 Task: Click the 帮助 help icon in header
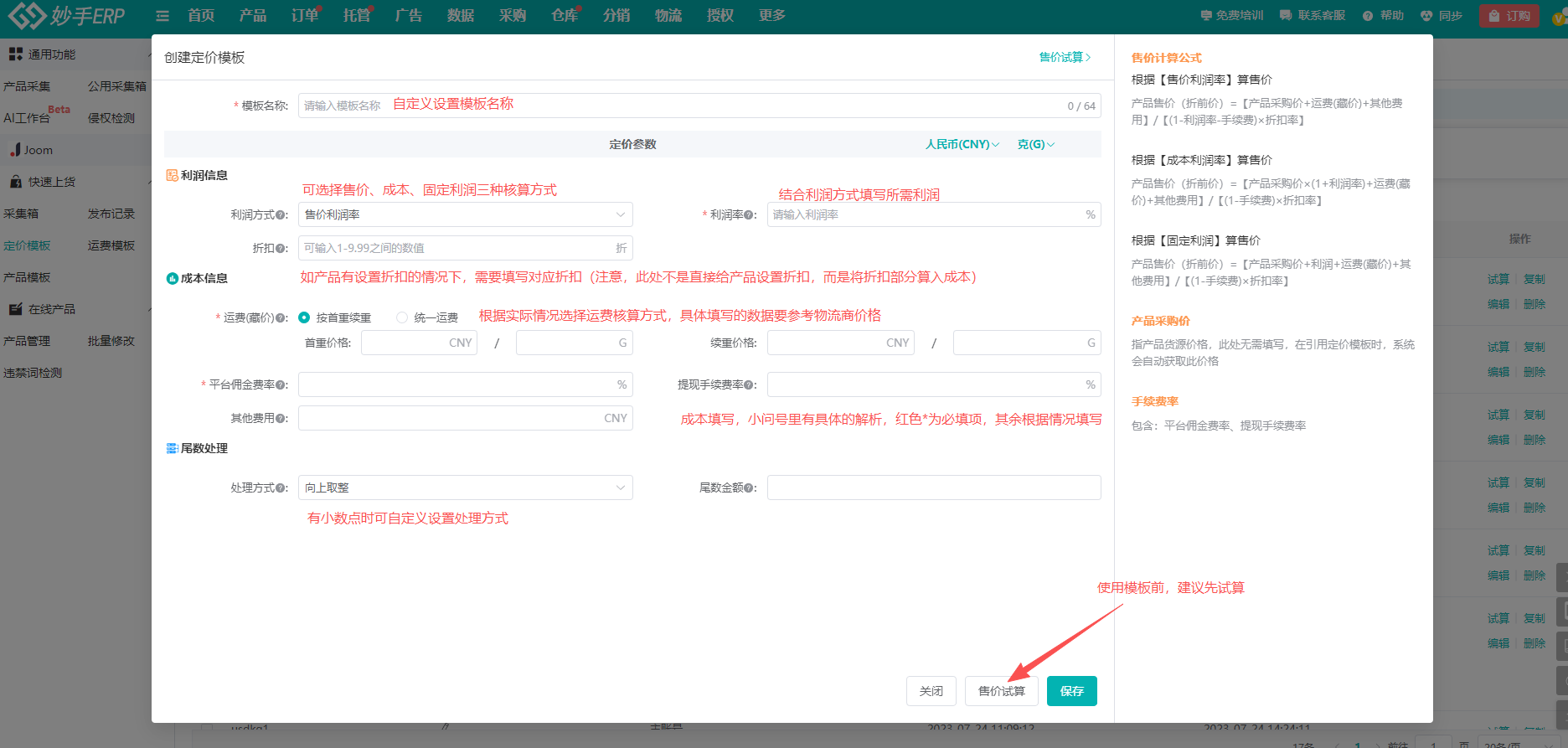(1368, 16)
